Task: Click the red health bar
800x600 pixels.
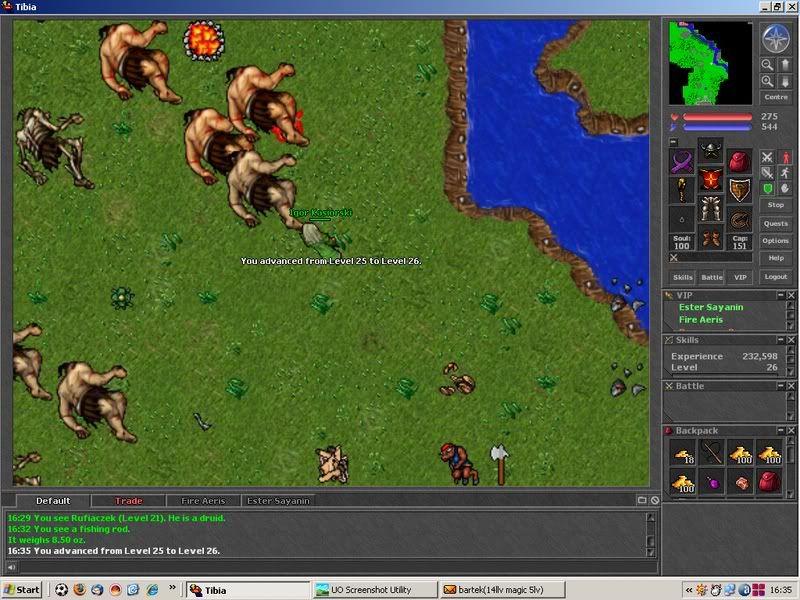Action: click(x=717, y=117)
